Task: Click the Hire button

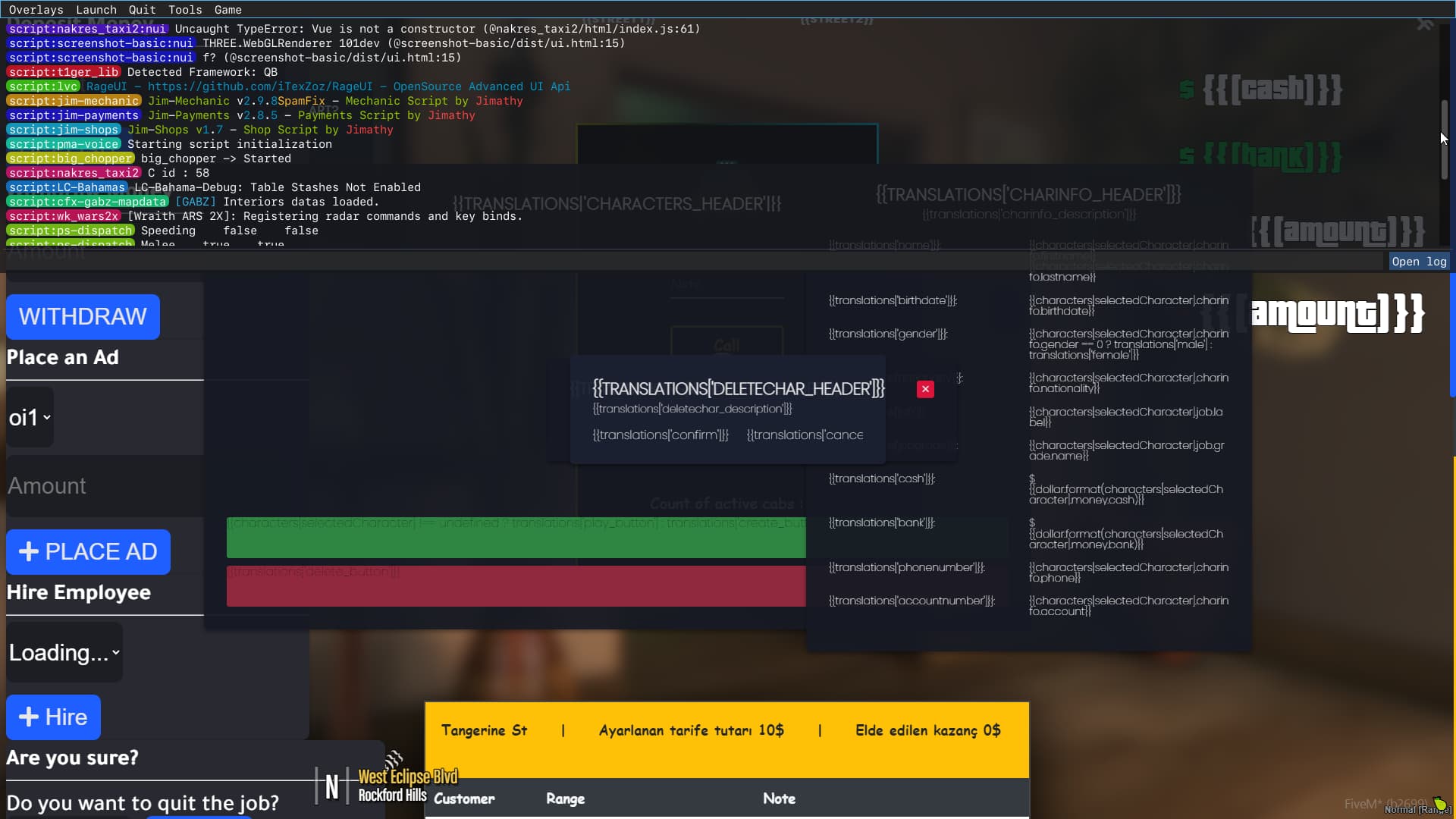Action: (x=53, y=717)
